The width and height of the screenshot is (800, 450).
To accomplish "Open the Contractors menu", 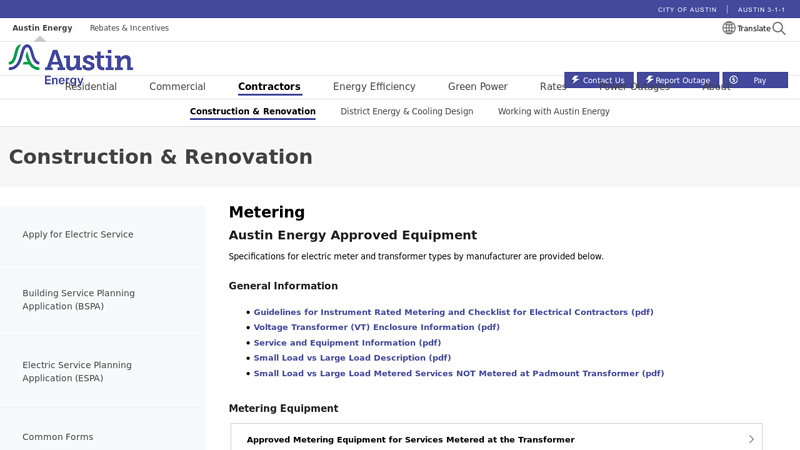I will click(269, 87).
